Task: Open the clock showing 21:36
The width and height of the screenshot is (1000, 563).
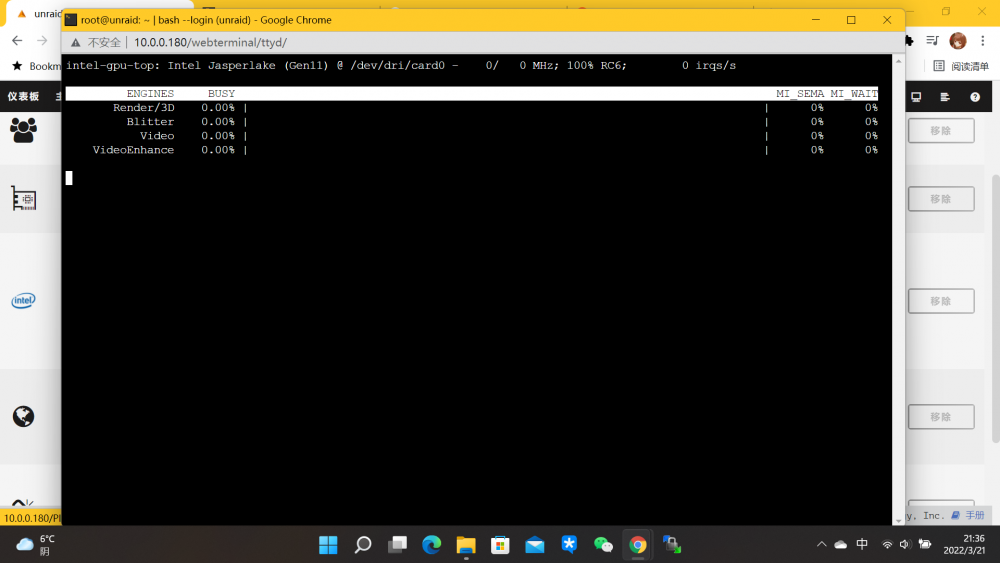Action: point(964,545)
